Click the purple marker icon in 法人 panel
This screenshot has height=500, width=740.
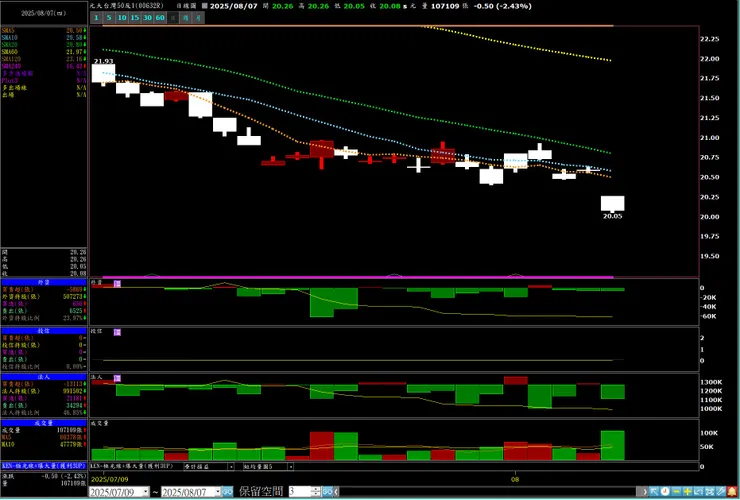click(x=117, y=378)
